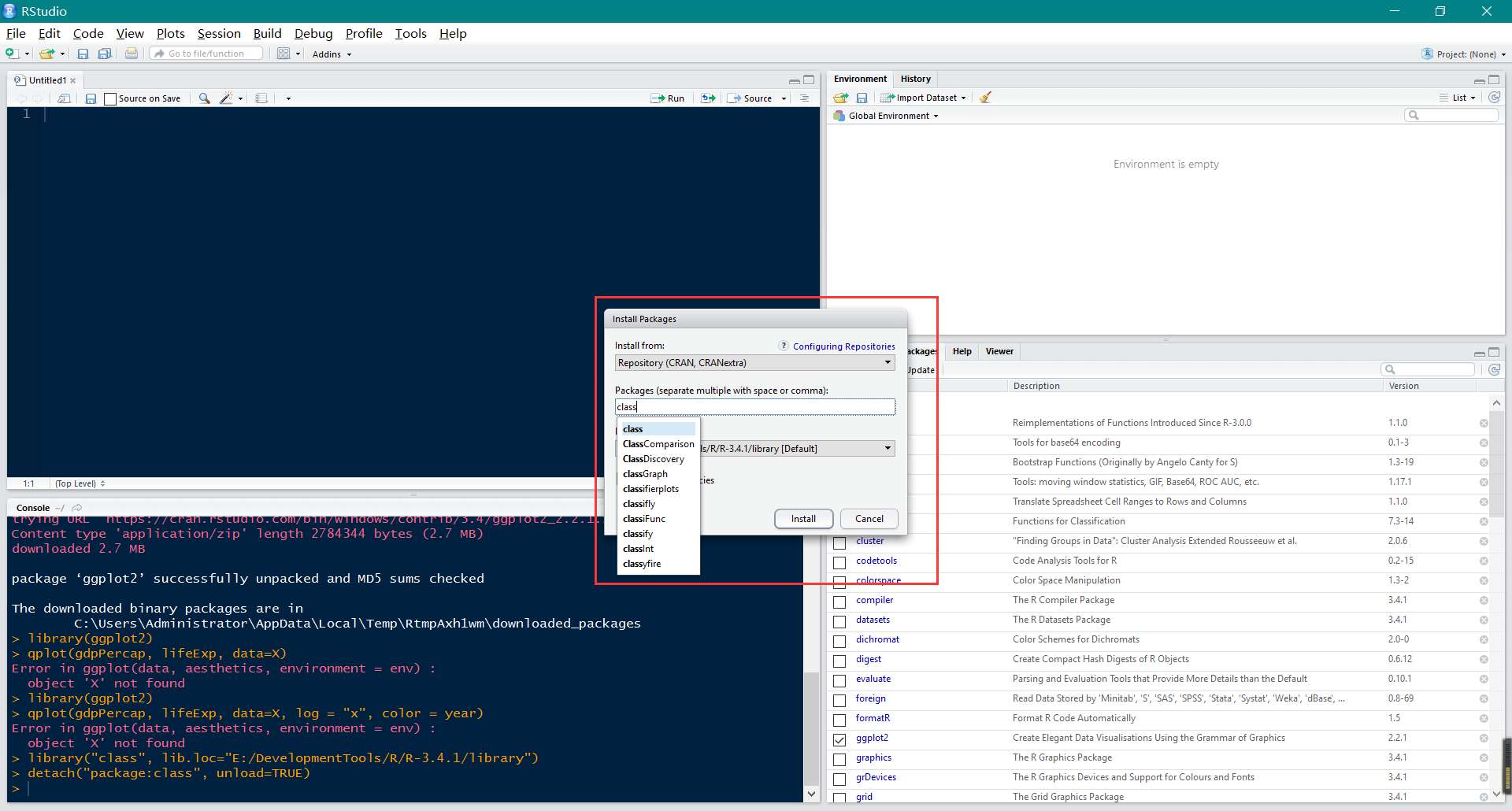The width and height of the screenshot is (1512, 811).
Task: Click the save icon in Untitled1 editor toolbar
Action: click(91, 98)
